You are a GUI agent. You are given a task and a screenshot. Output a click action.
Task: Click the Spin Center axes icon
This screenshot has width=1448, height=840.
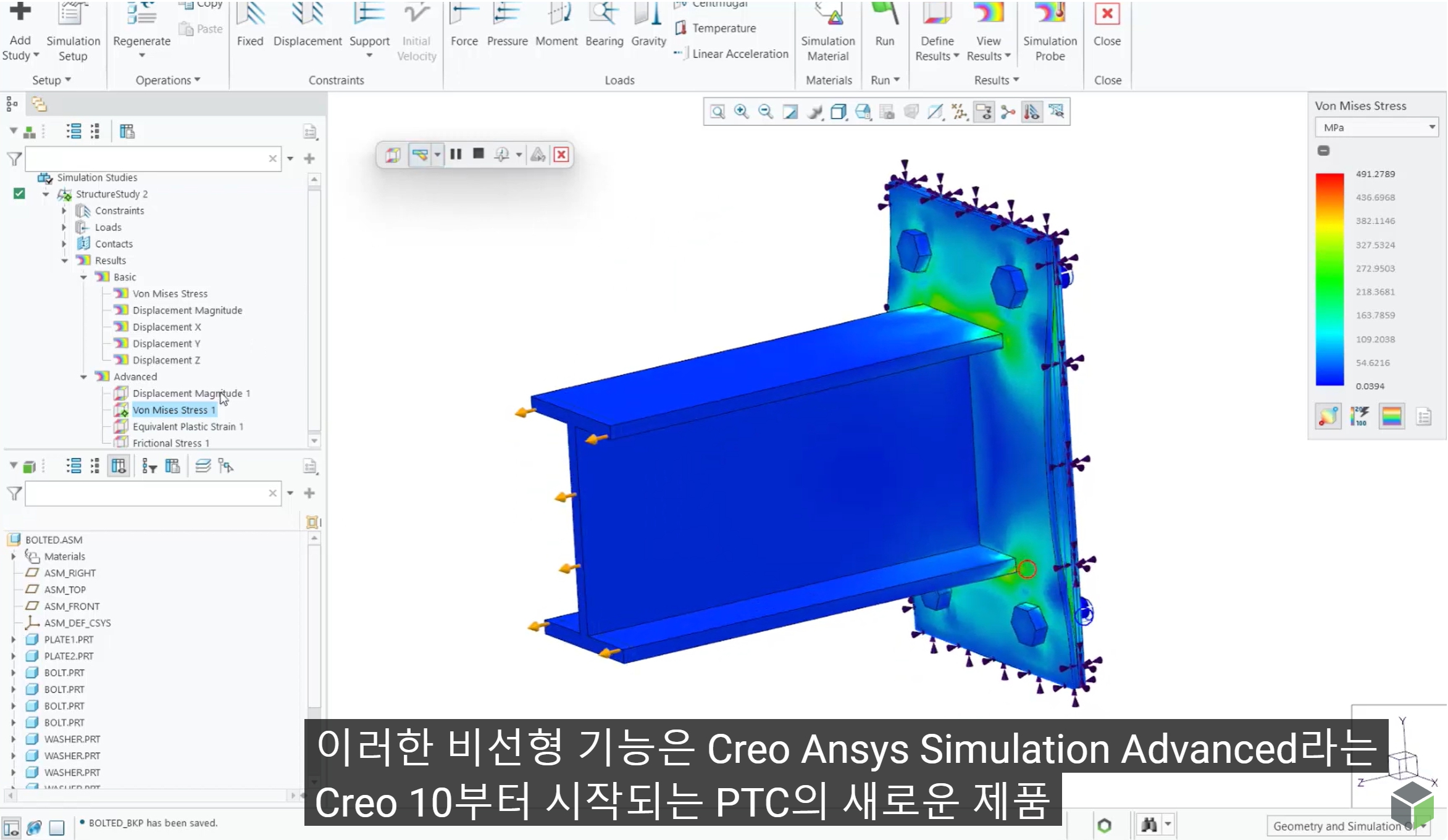(x=1008, y=112)
